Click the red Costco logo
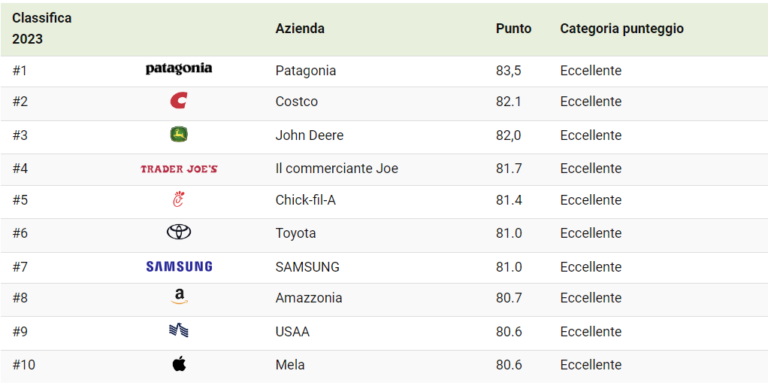This screenshot has width=768, height=389. click(x=179, y=100)
